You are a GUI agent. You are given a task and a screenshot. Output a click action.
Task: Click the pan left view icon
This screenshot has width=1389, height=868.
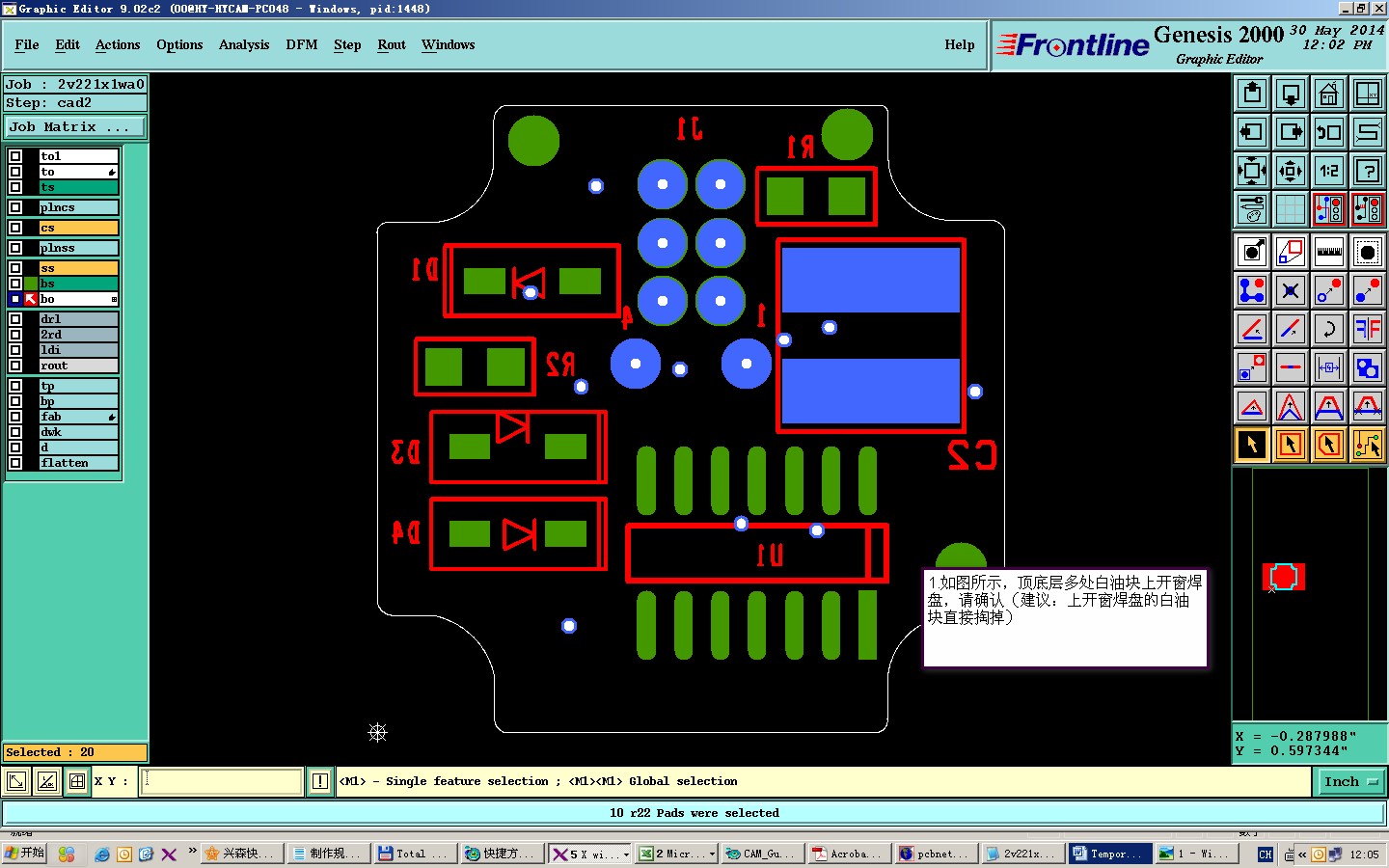[1252, 132]
